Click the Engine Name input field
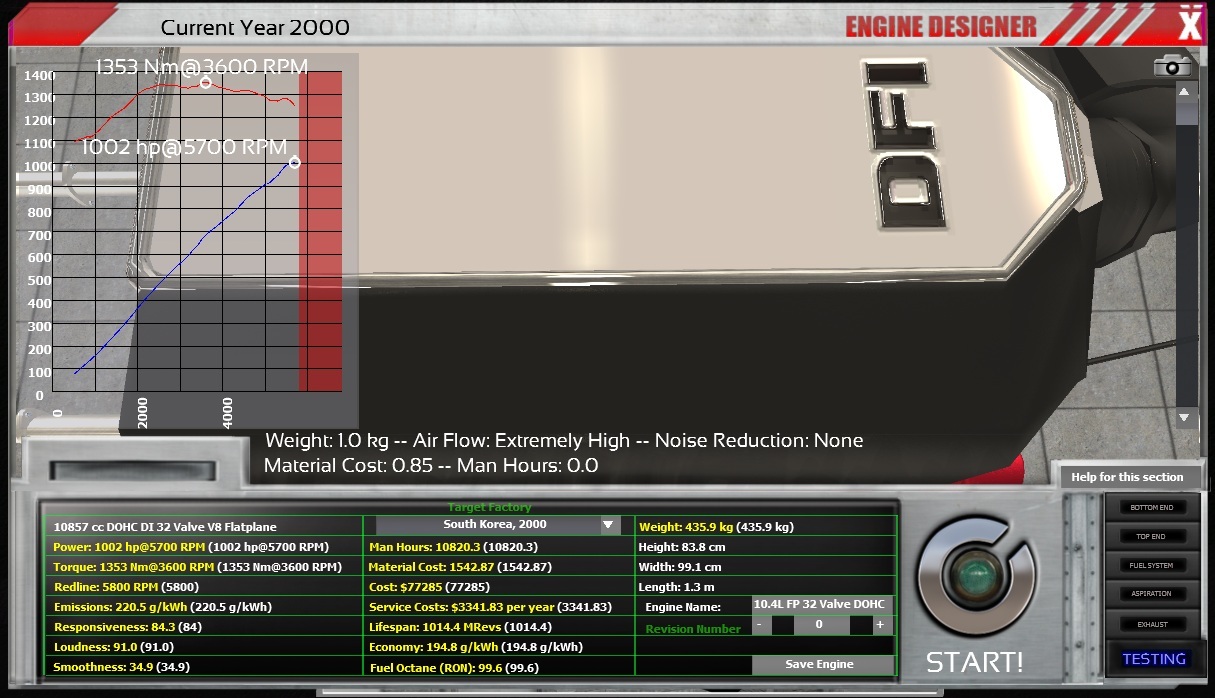The width and height of the screenshot is (1215, 698). pyautogui.click(x=822, y=605)
